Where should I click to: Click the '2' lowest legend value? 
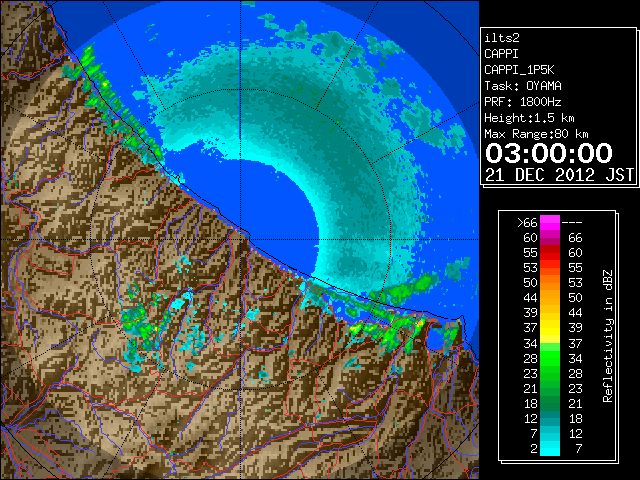click(534, 449)
